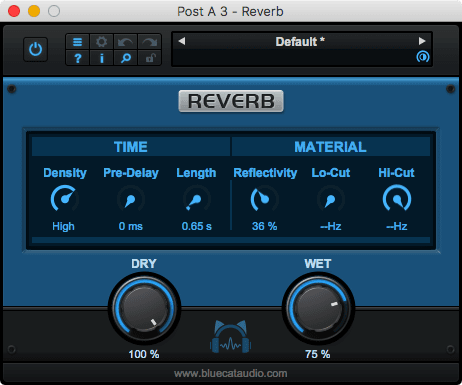Viewport: 462px width, 385px height.
Task: Open the main menu hamburger icon
Action: point(77,42)
